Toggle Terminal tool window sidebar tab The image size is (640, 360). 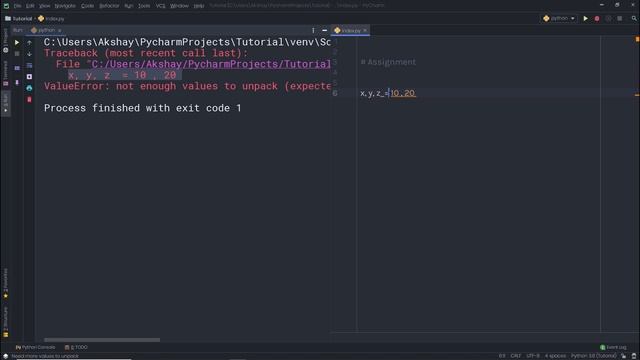click(x=5, y=73)
